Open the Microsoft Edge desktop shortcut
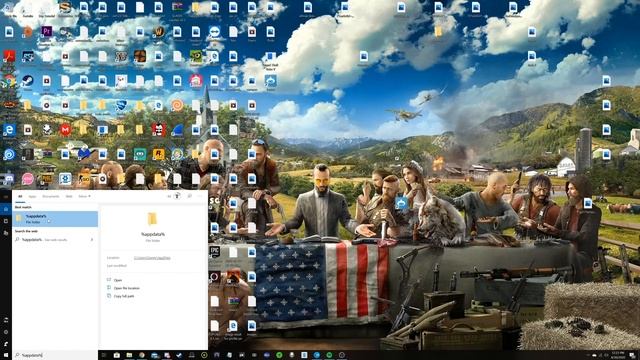This screenshot has height=360, width=640. 9,130
